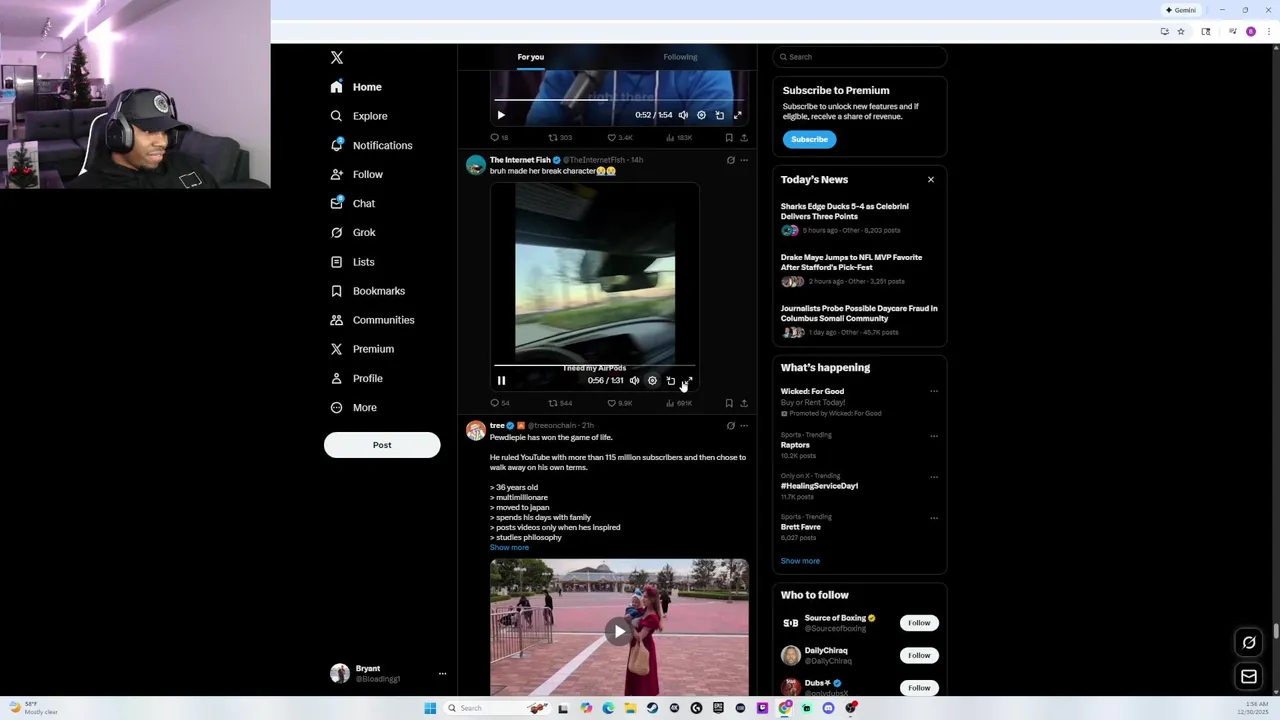Mute the top video at 0:52

click(x=683, y=115)
